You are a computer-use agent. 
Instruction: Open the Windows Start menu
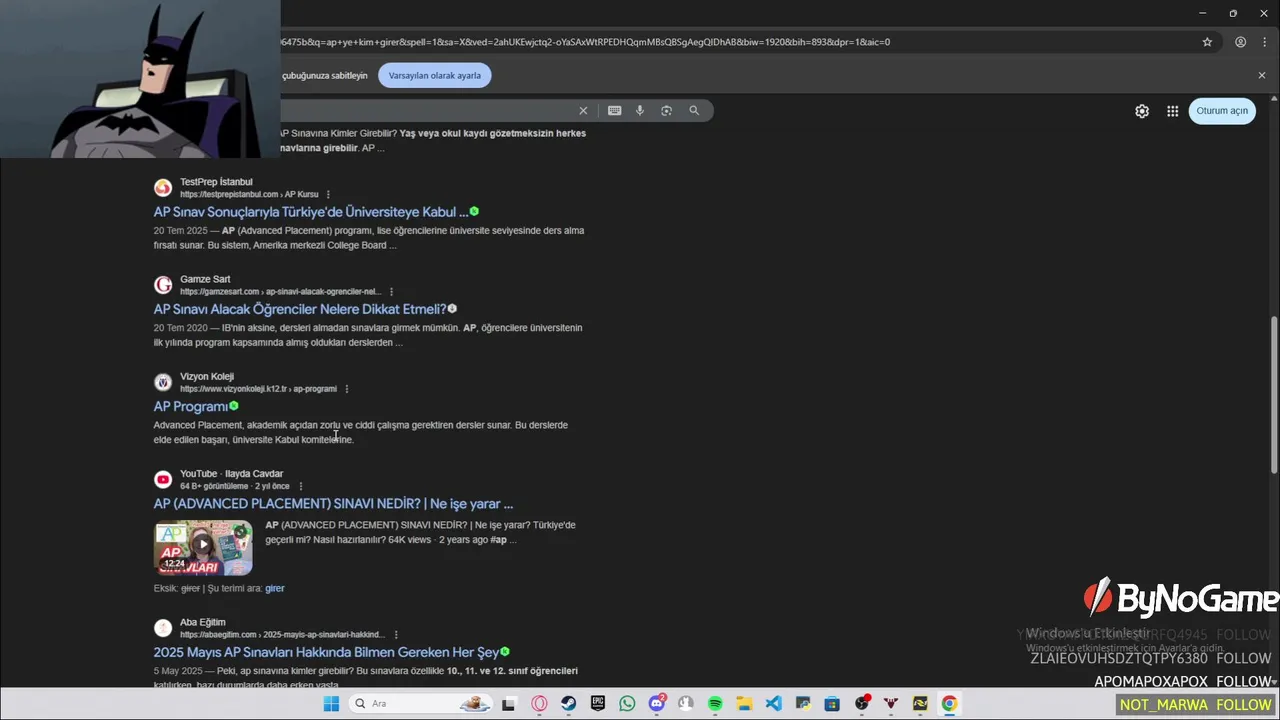click(331, 704)
